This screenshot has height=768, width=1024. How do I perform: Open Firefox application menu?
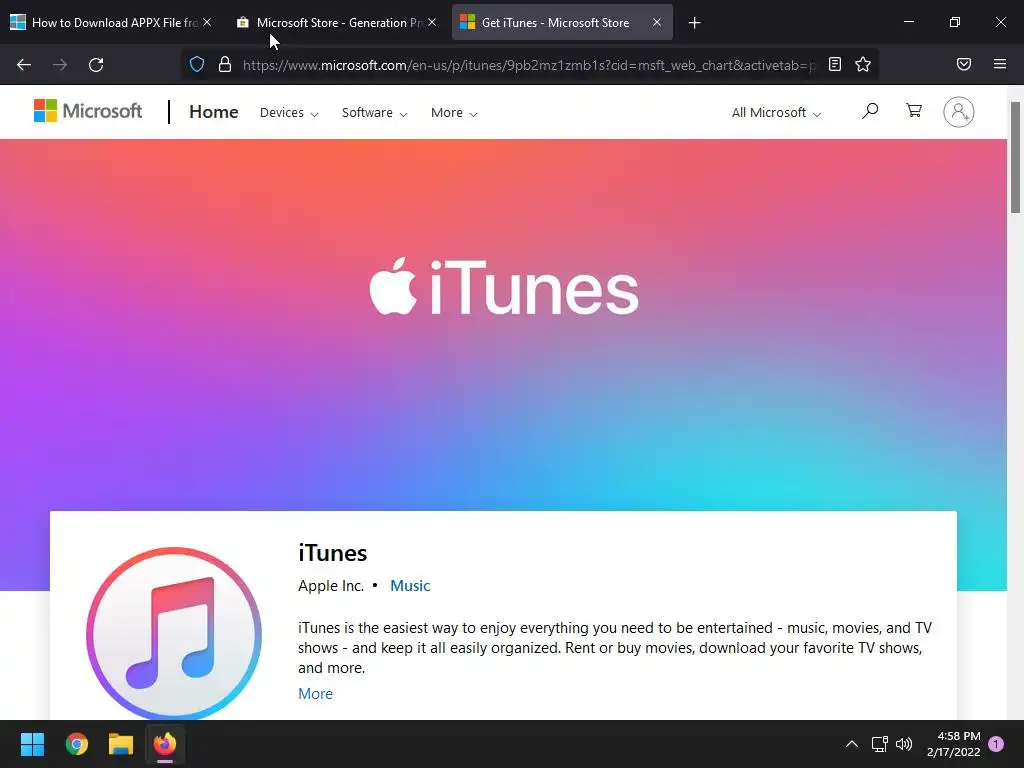[999, 64]
